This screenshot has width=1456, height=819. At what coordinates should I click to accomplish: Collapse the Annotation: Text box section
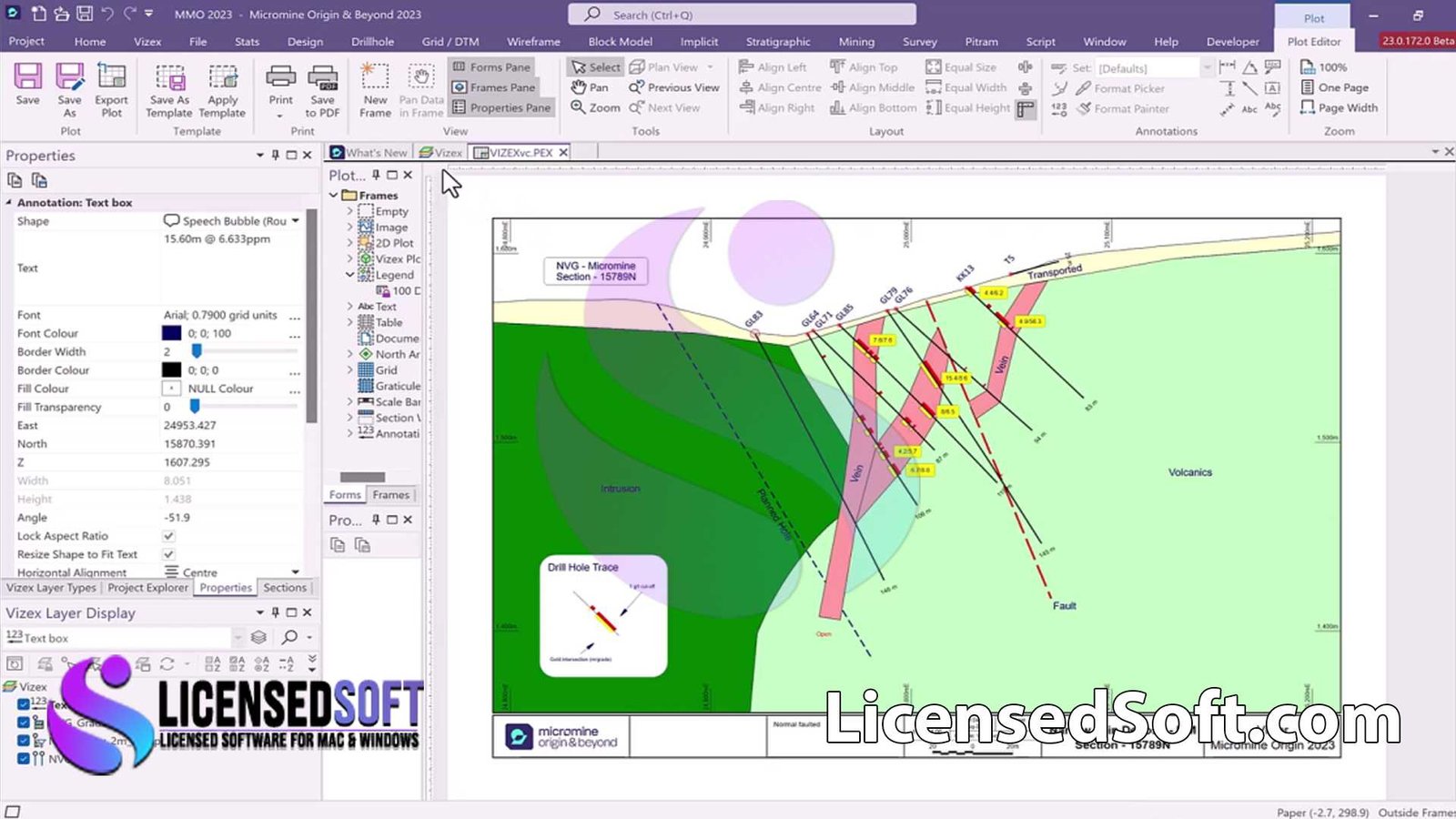coord(9,202)
